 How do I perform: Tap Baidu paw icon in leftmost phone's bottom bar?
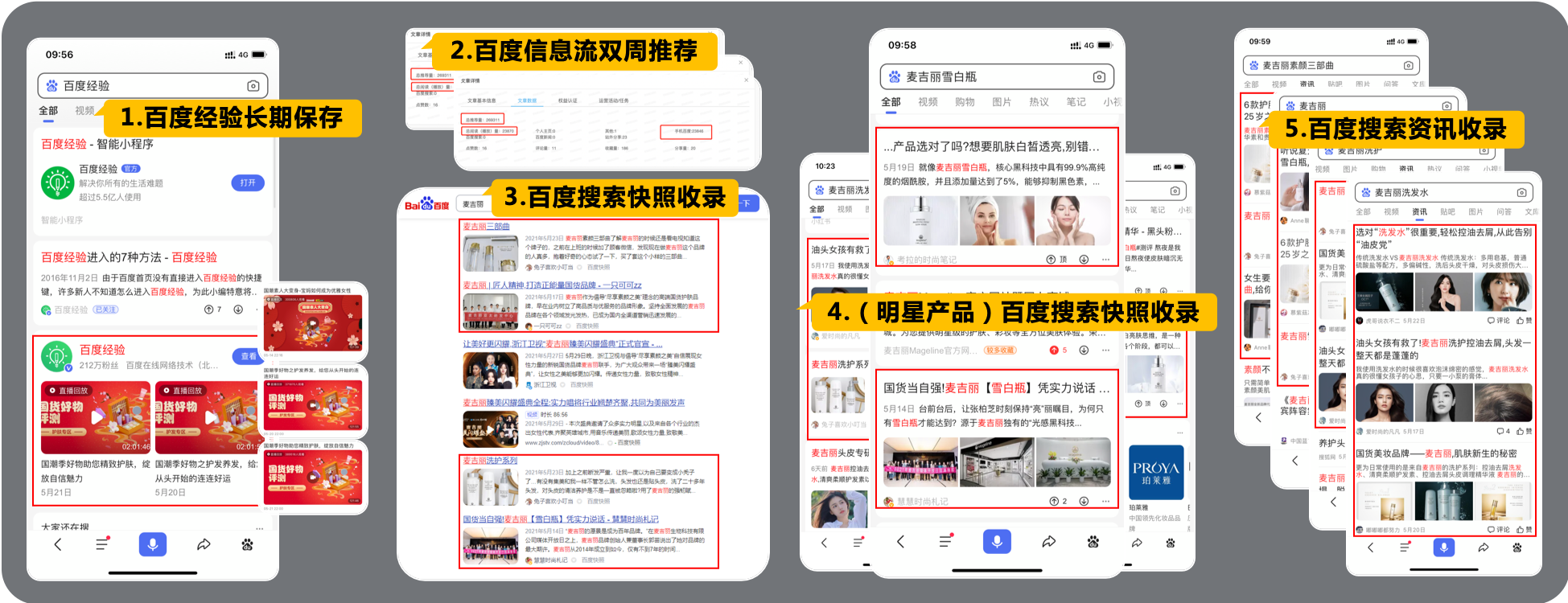[x=247, y=544]
